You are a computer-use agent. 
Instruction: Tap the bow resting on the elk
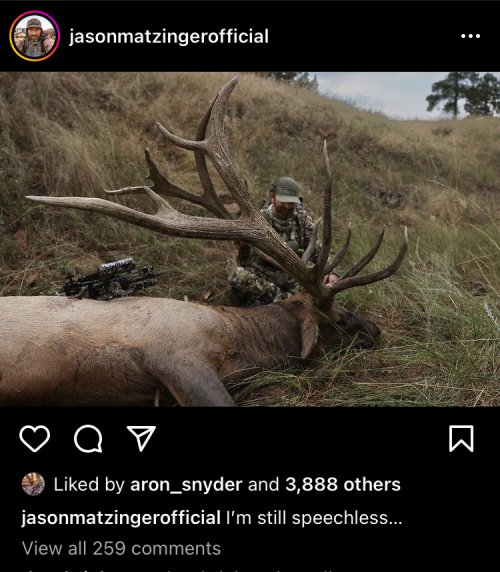109,279
